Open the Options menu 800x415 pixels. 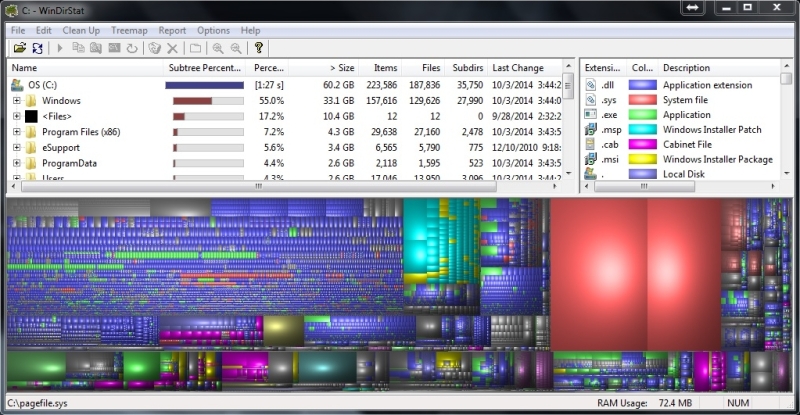(x=213, y=30)
